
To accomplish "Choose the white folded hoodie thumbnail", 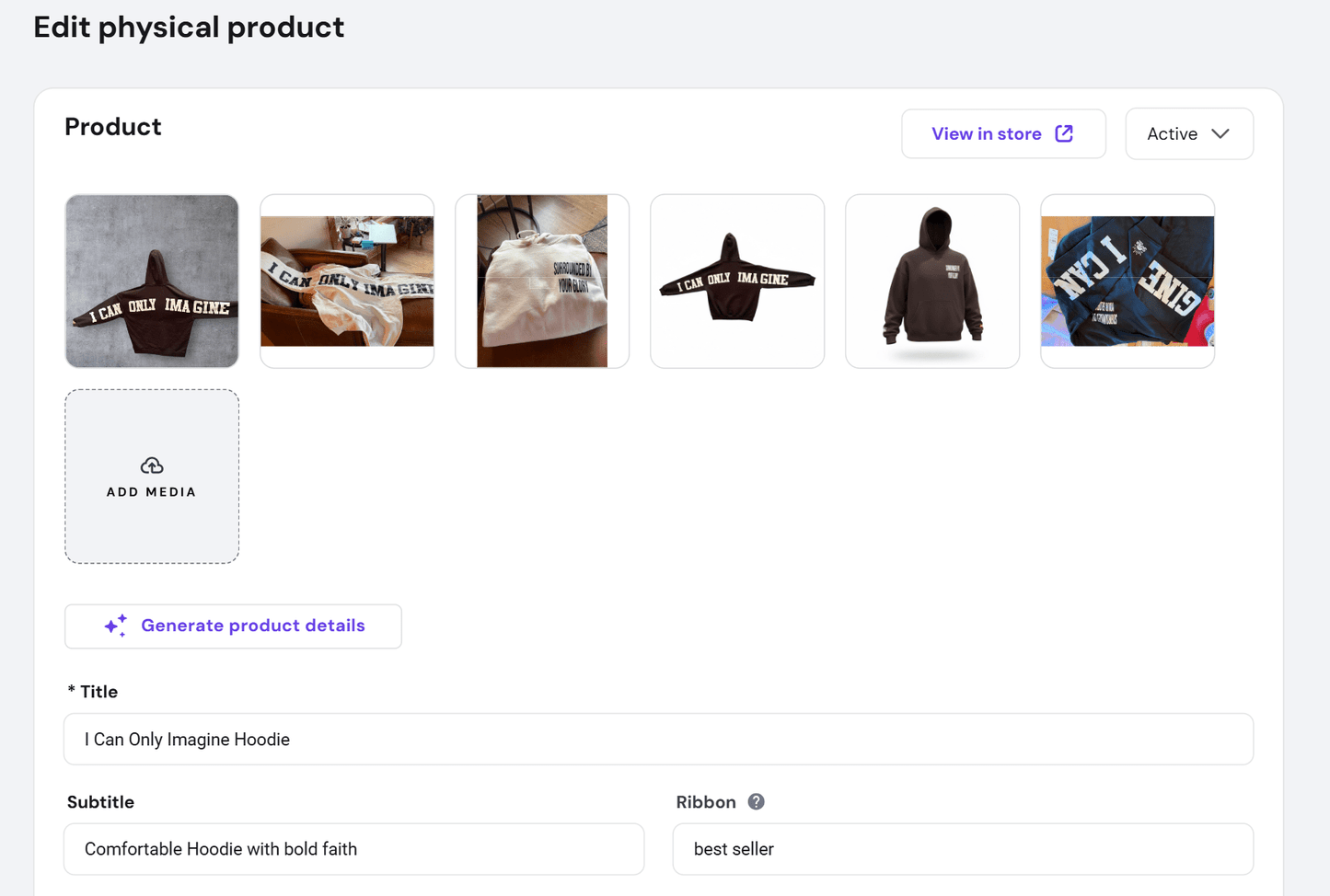I will click(x=542, y=281).
